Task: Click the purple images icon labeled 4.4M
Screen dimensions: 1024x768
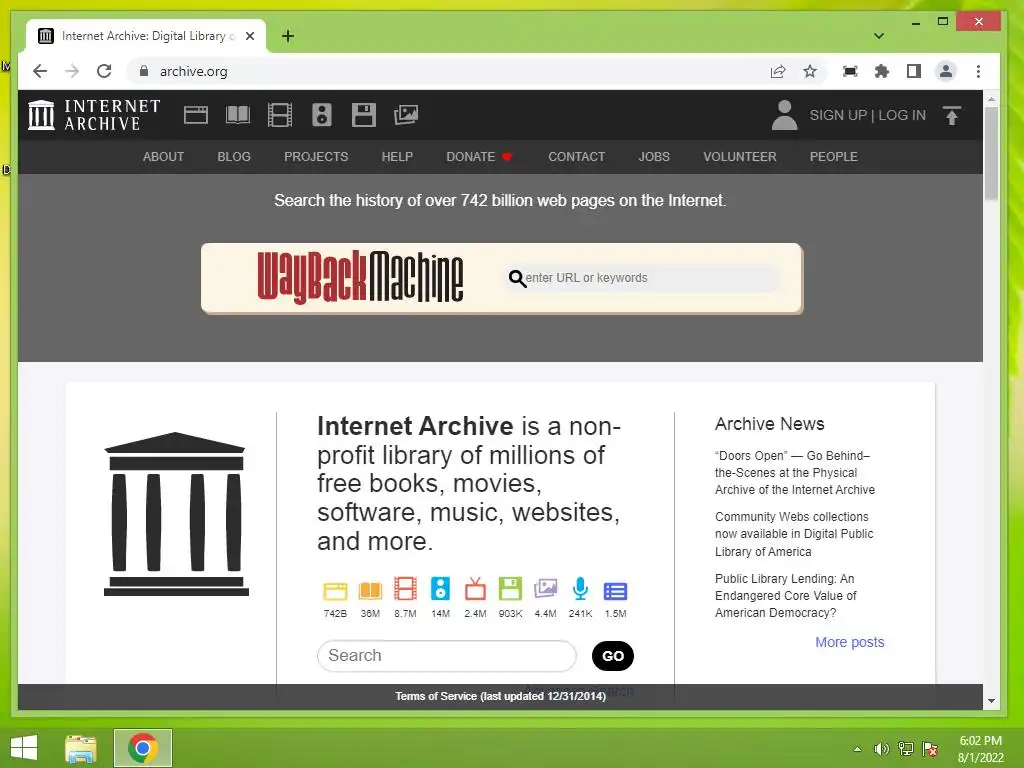Action: 545,589
